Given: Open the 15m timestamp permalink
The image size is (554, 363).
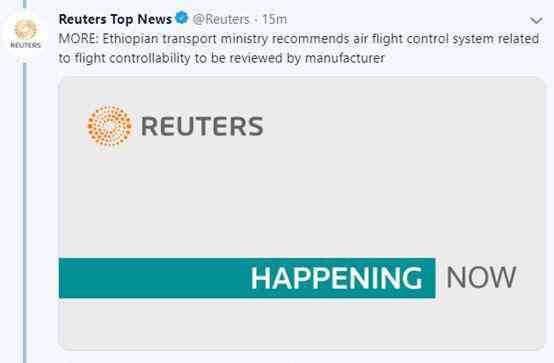Looking at the screenshot, I should [x=275, y=19].
